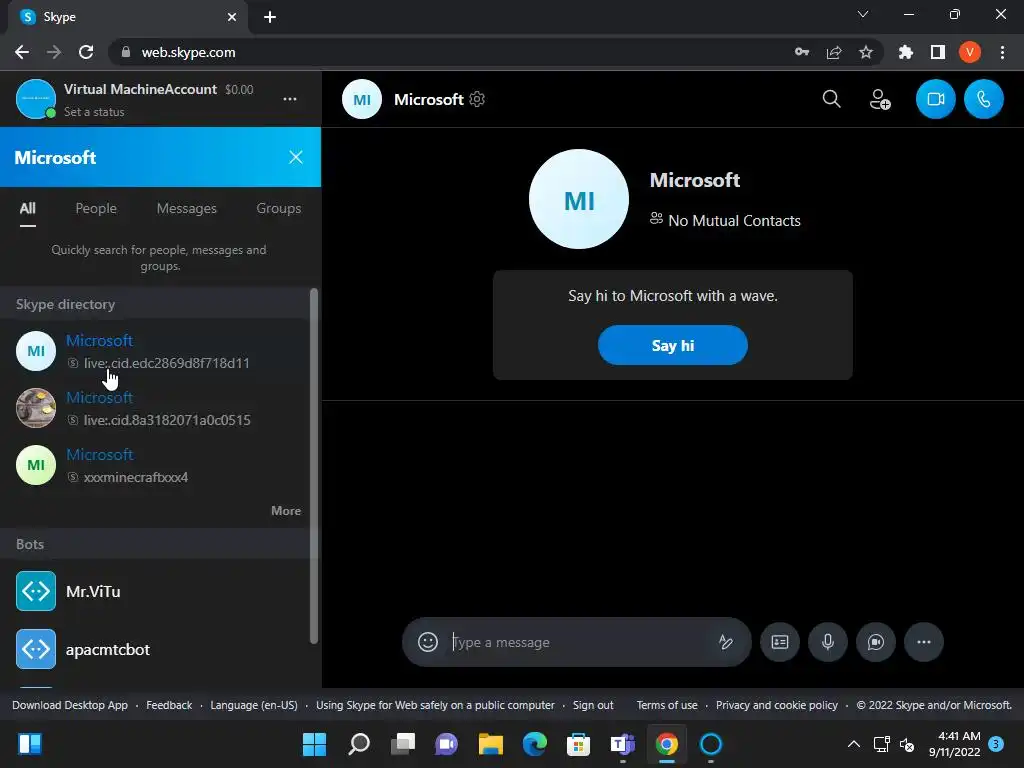The height and width of the screenshot is (768, 1024).
Task: Open the Chrome extensions puzzle icon
Action: (906, 52)
